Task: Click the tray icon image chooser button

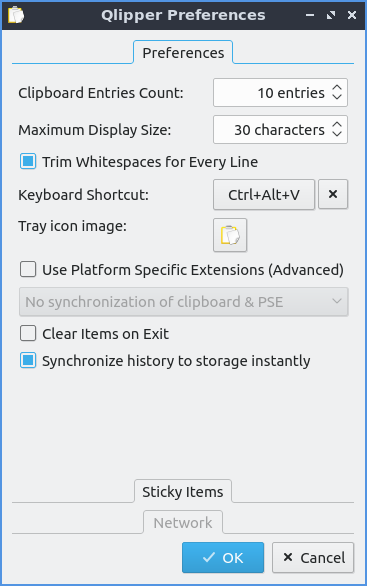Action: 230,235
